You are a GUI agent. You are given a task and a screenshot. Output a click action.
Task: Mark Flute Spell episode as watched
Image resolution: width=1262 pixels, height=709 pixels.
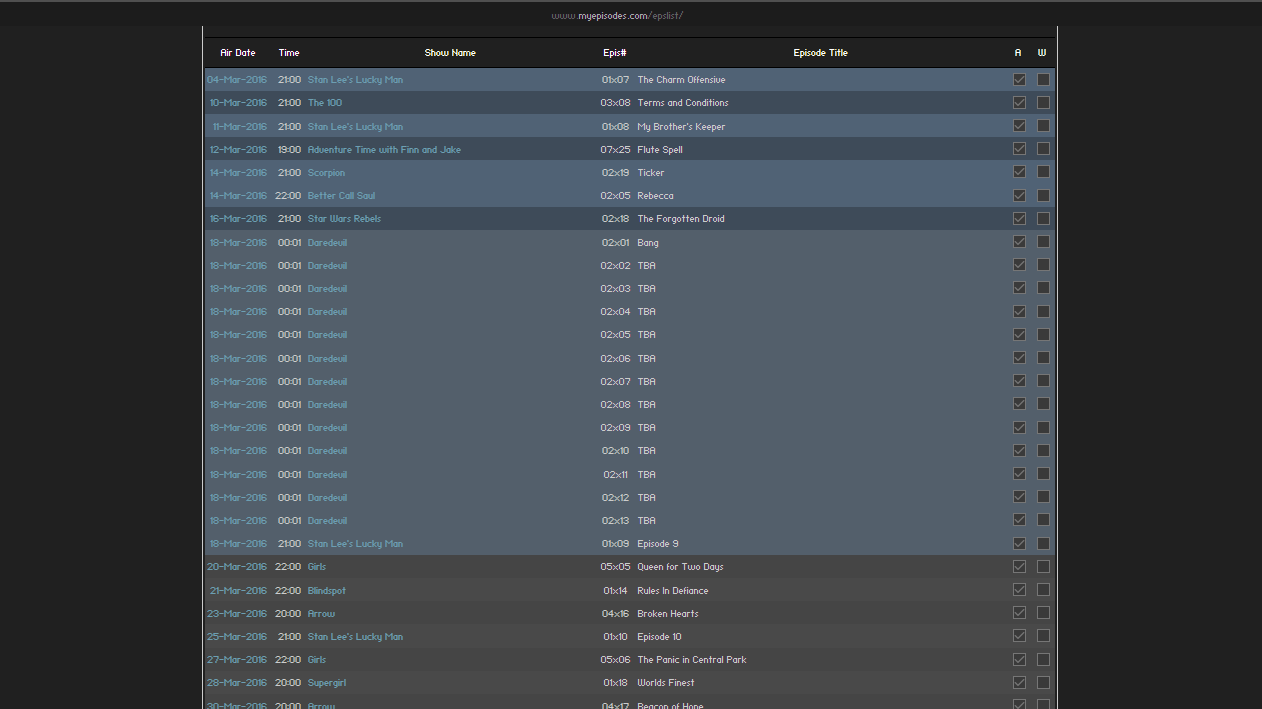coord(1043,149)
